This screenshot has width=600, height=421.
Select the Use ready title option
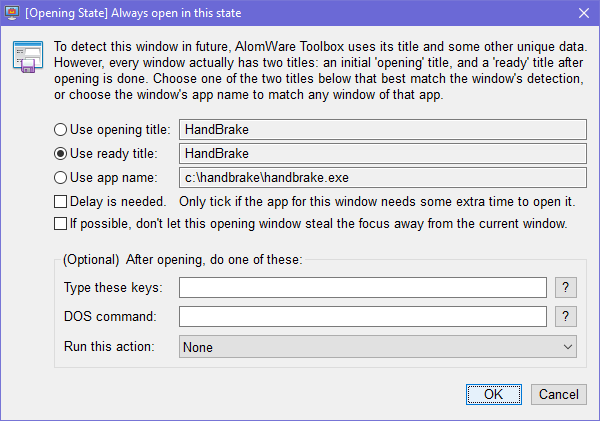[61, 153]
